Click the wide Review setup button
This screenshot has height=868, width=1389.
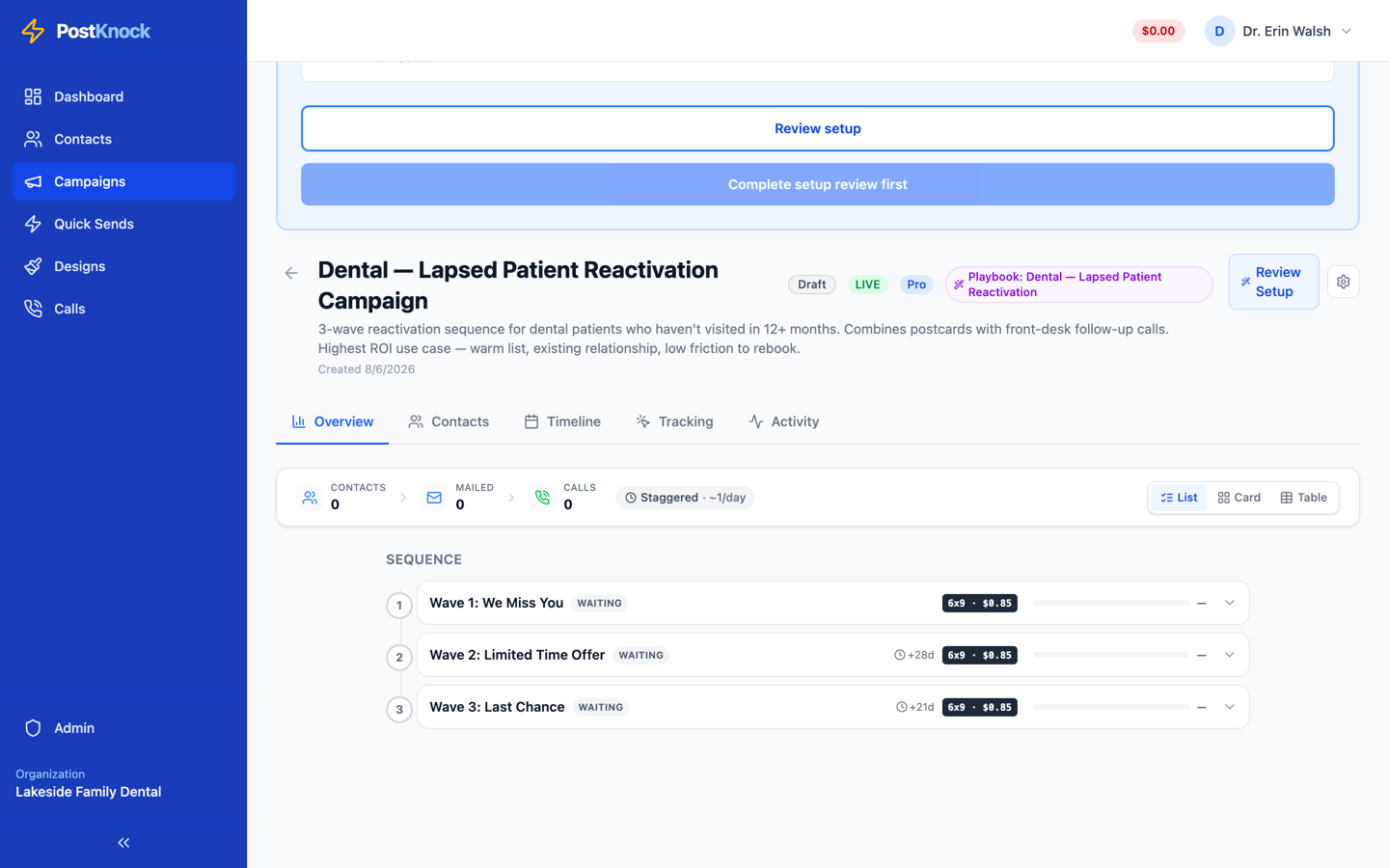pos(817,128)
